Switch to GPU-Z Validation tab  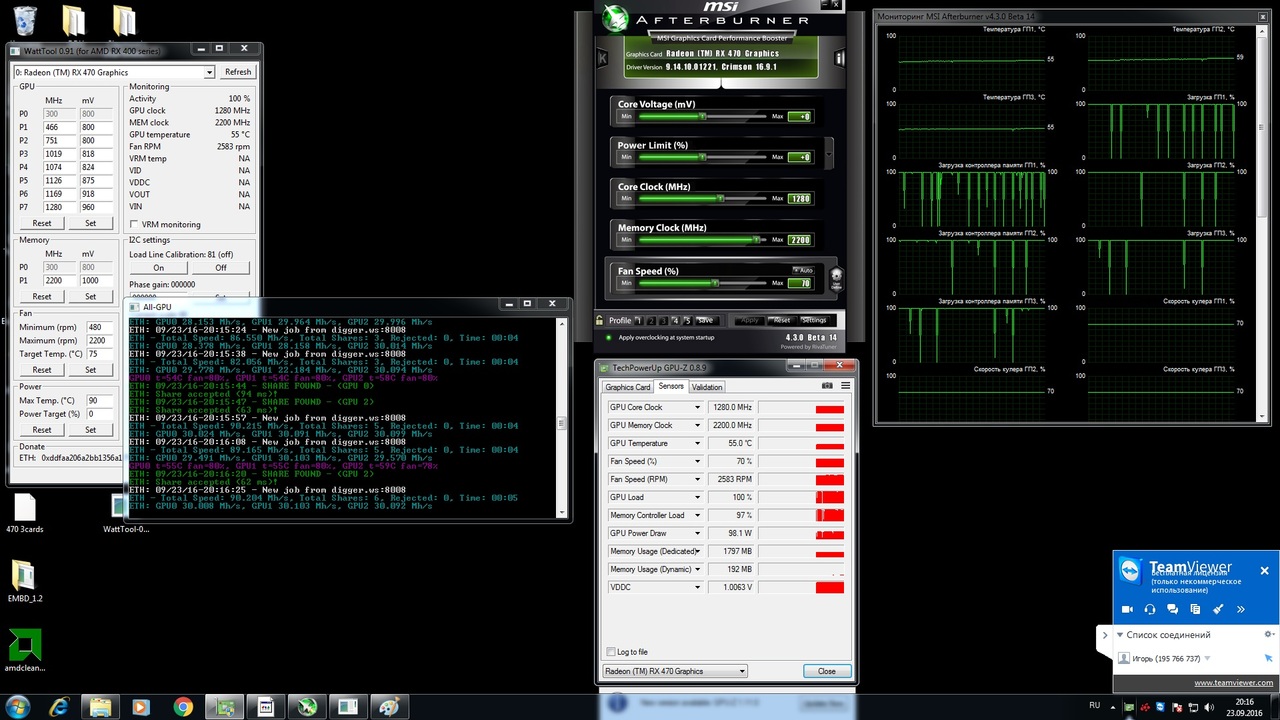(x=707, y=387)
